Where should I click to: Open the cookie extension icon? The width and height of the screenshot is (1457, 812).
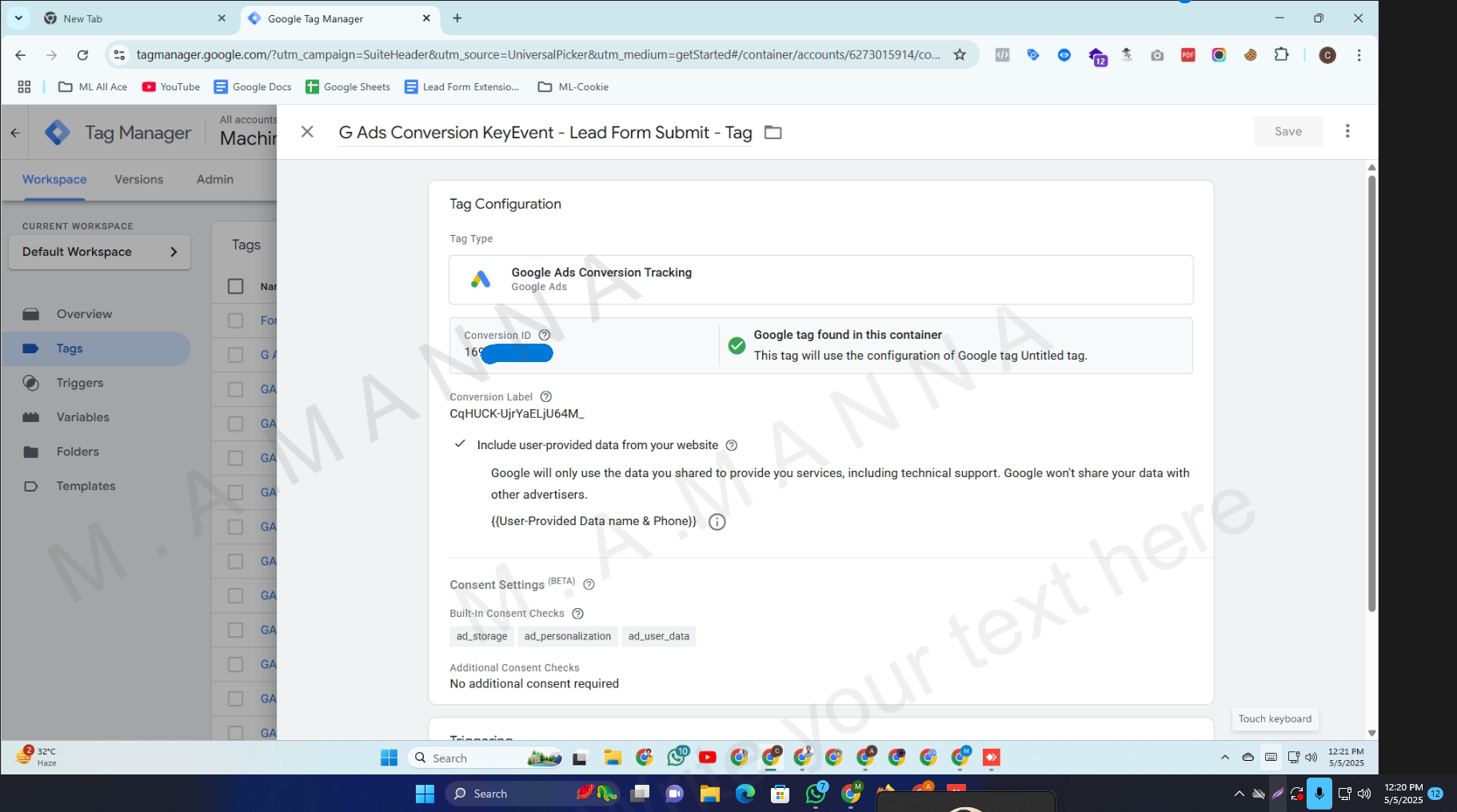click(1250, 55)
